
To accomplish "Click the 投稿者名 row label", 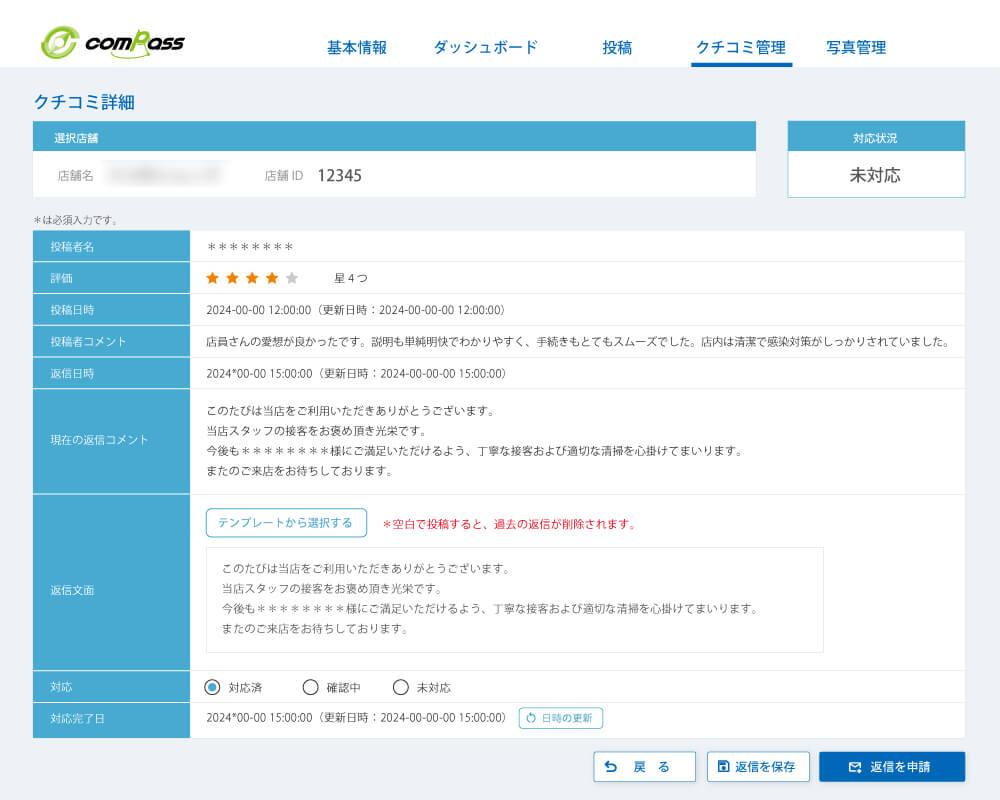I will pos(72,246).
